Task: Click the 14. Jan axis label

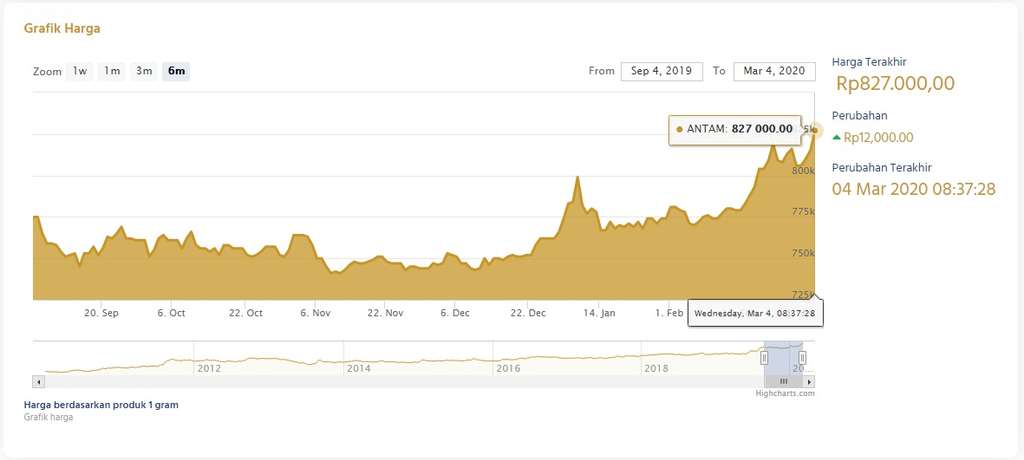Action: (600, 313)
